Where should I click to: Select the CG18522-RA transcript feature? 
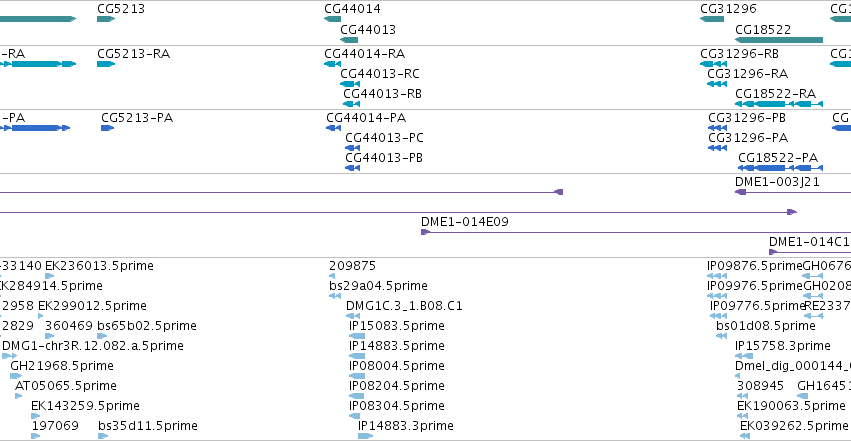click(x=779, y=104)
